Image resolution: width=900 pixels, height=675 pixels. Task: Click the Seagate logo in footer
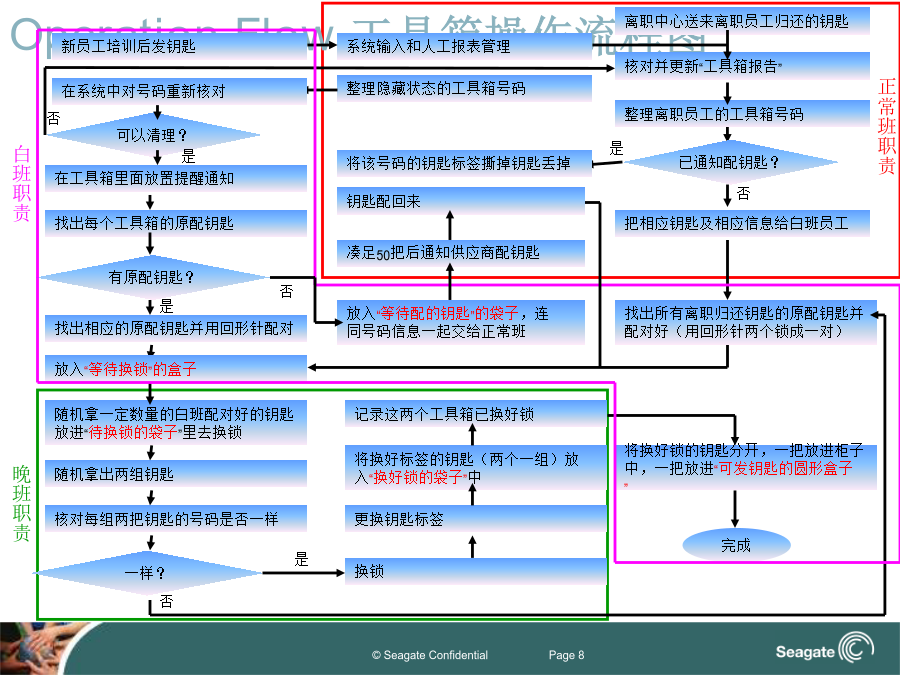click(825, 649)
